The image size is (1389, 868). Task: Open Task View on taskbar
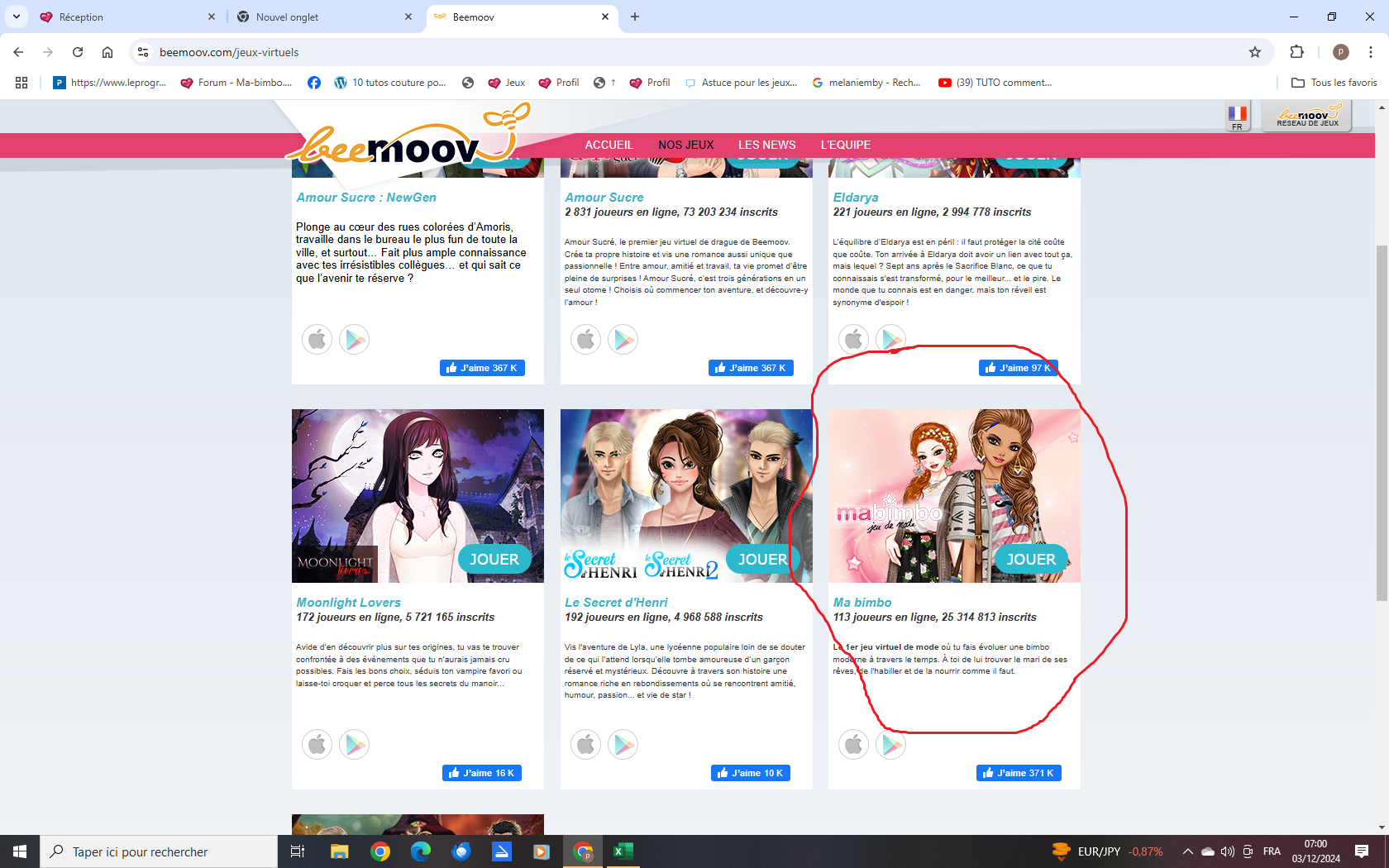tap(298, 851)
